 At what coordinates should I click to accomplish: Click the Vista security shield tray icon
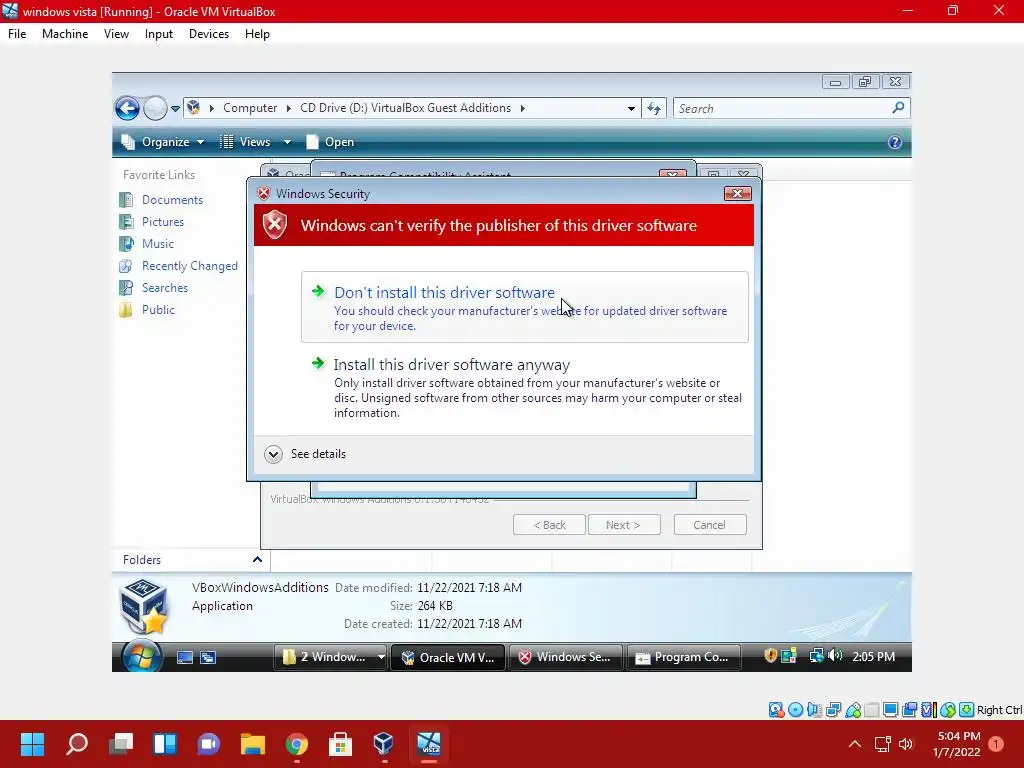(x=771, y=656)
